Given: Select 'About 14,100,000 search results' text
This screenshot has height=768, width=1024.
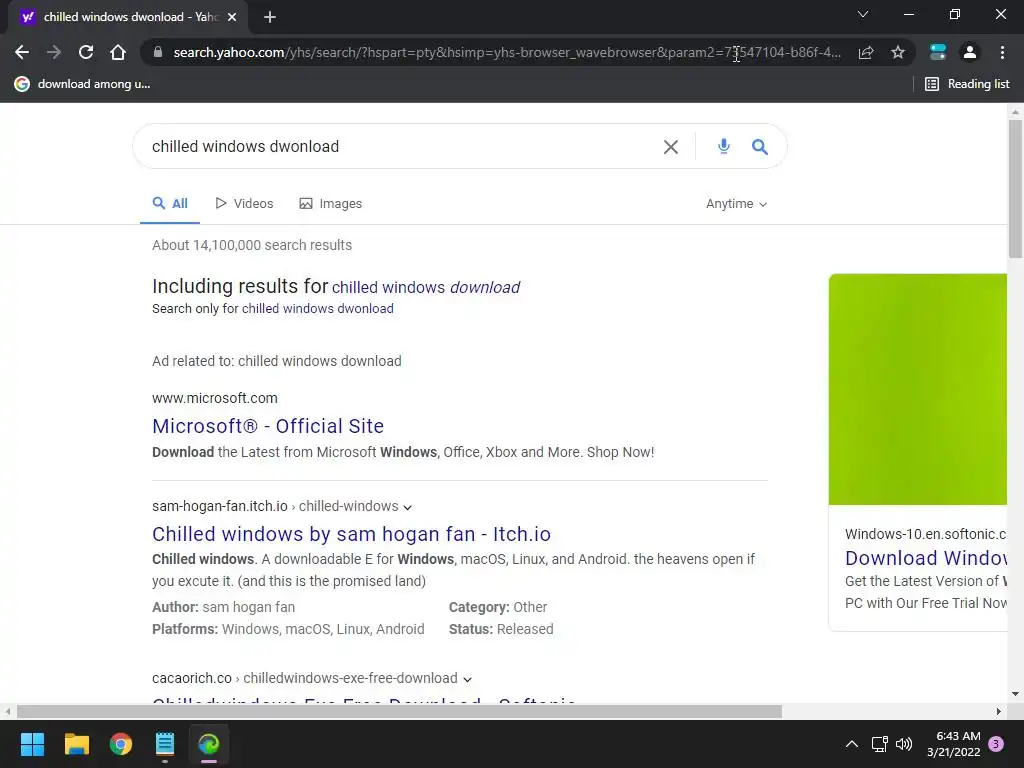Looking at the screenshot, I should tap(252, 245).
